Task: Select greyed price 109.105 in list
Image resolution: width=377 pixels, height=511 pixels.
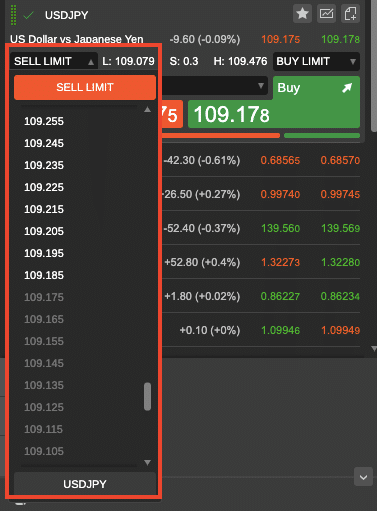Action: coord(44,451)
